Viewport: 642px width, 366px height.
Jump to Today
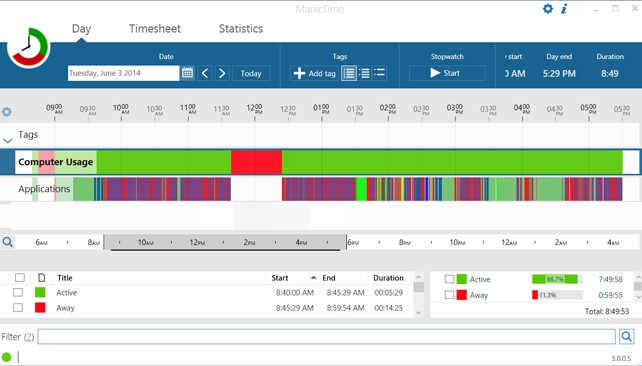tap(251, 73)
